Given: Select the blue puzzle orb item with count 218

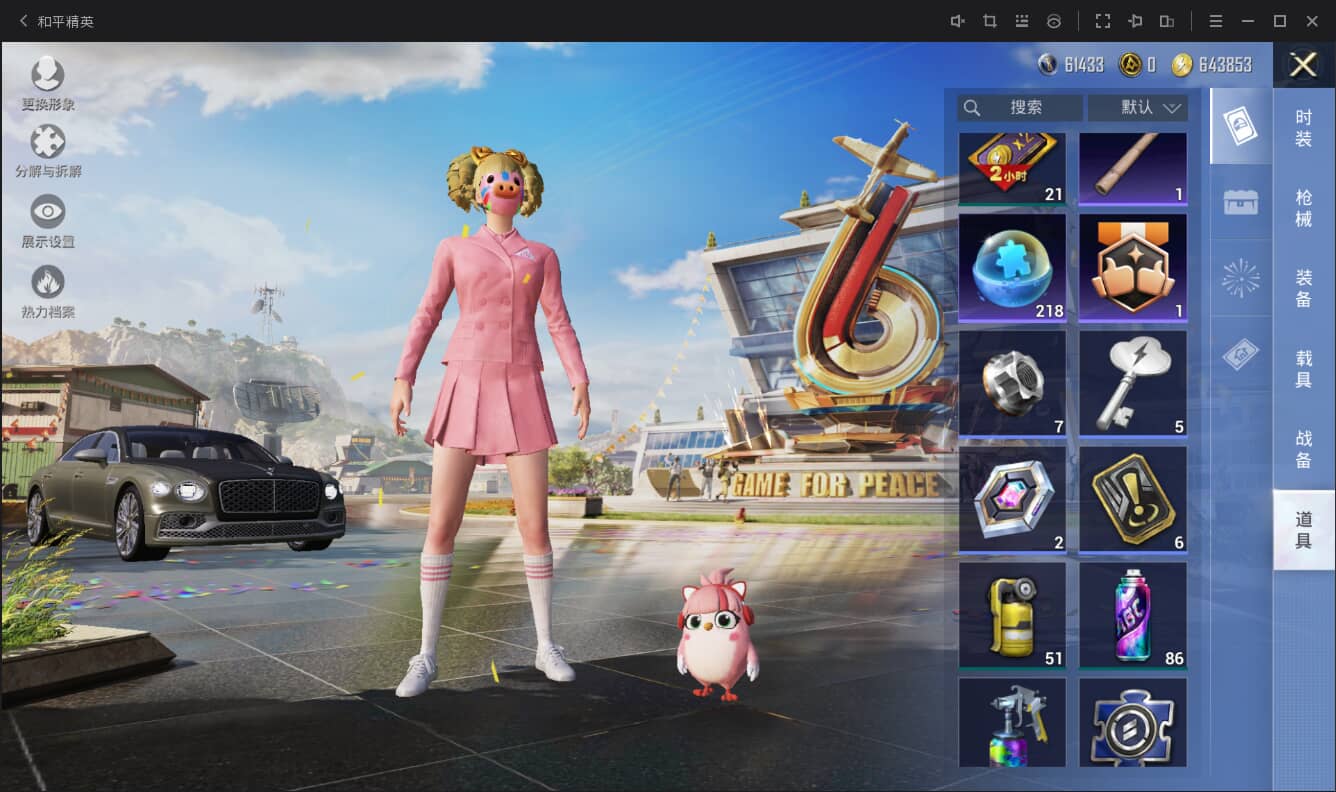Looking at the screenshot, I should pyautogui.click(x=1012, y=268).
